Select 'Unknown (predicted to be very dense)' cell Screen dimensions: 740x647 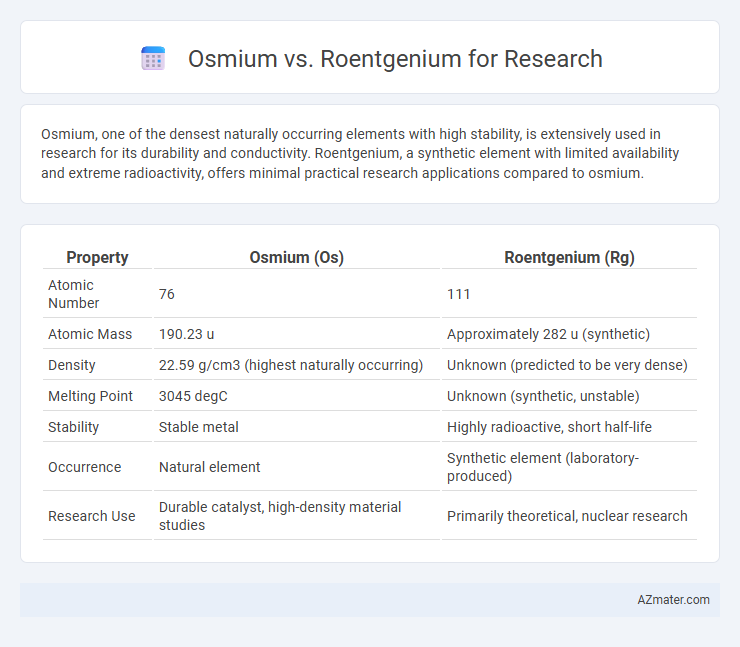(x=569, y=365)
